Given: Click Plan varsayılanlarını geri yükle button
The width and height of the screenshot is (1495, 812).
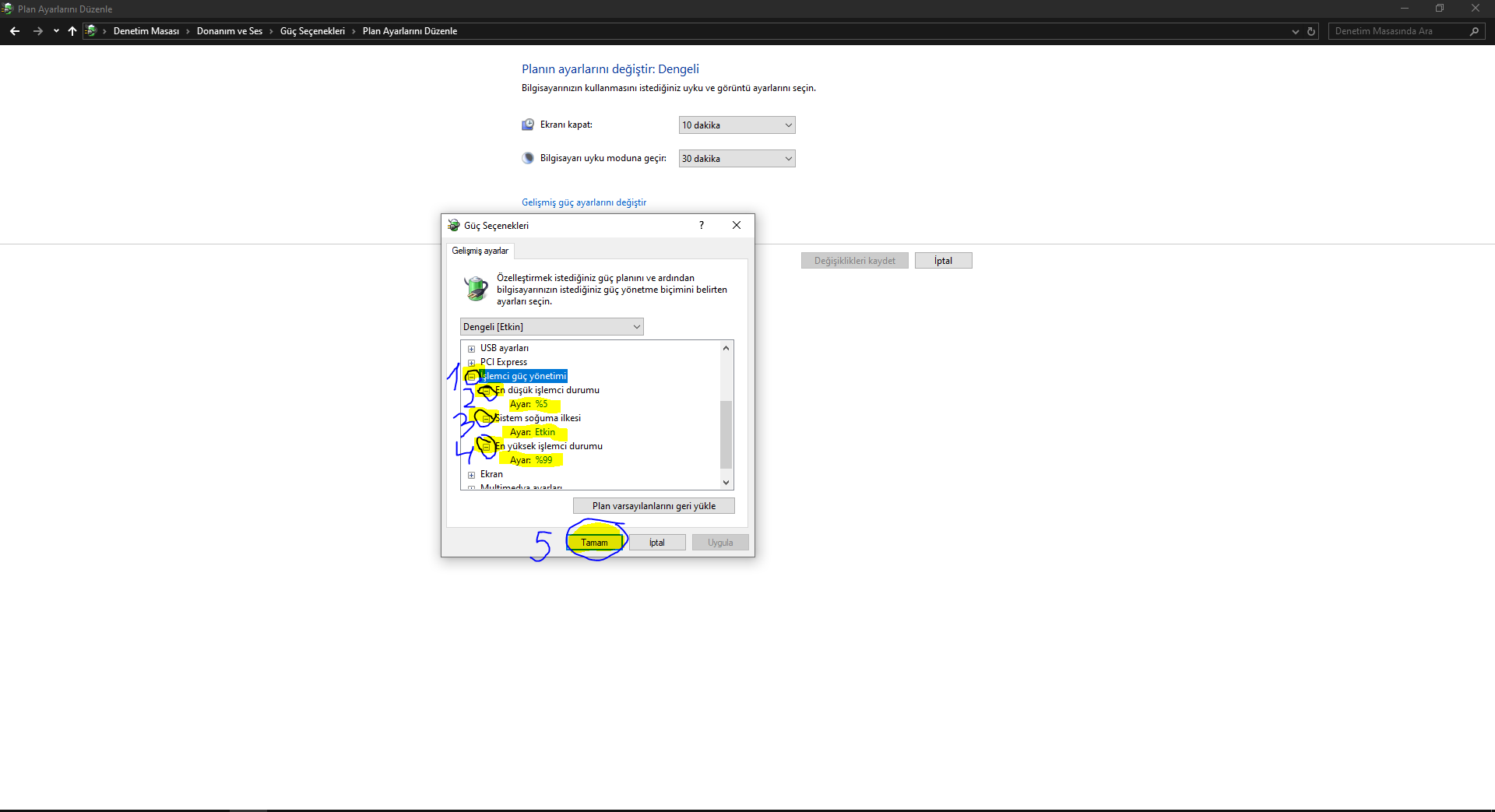Looking at the screenshot, I should coord(654,506).
